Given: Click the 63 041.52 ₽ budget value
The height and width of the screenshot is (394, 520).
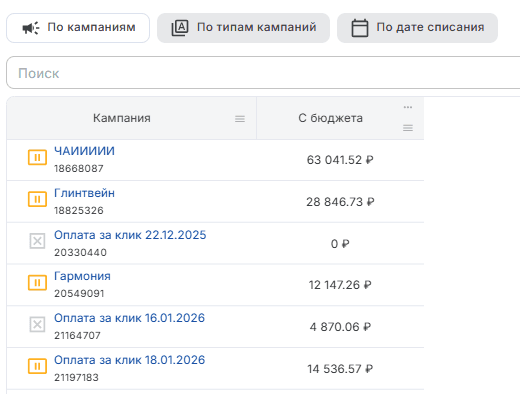Looking at the screenshot, I should click(340, 160).
